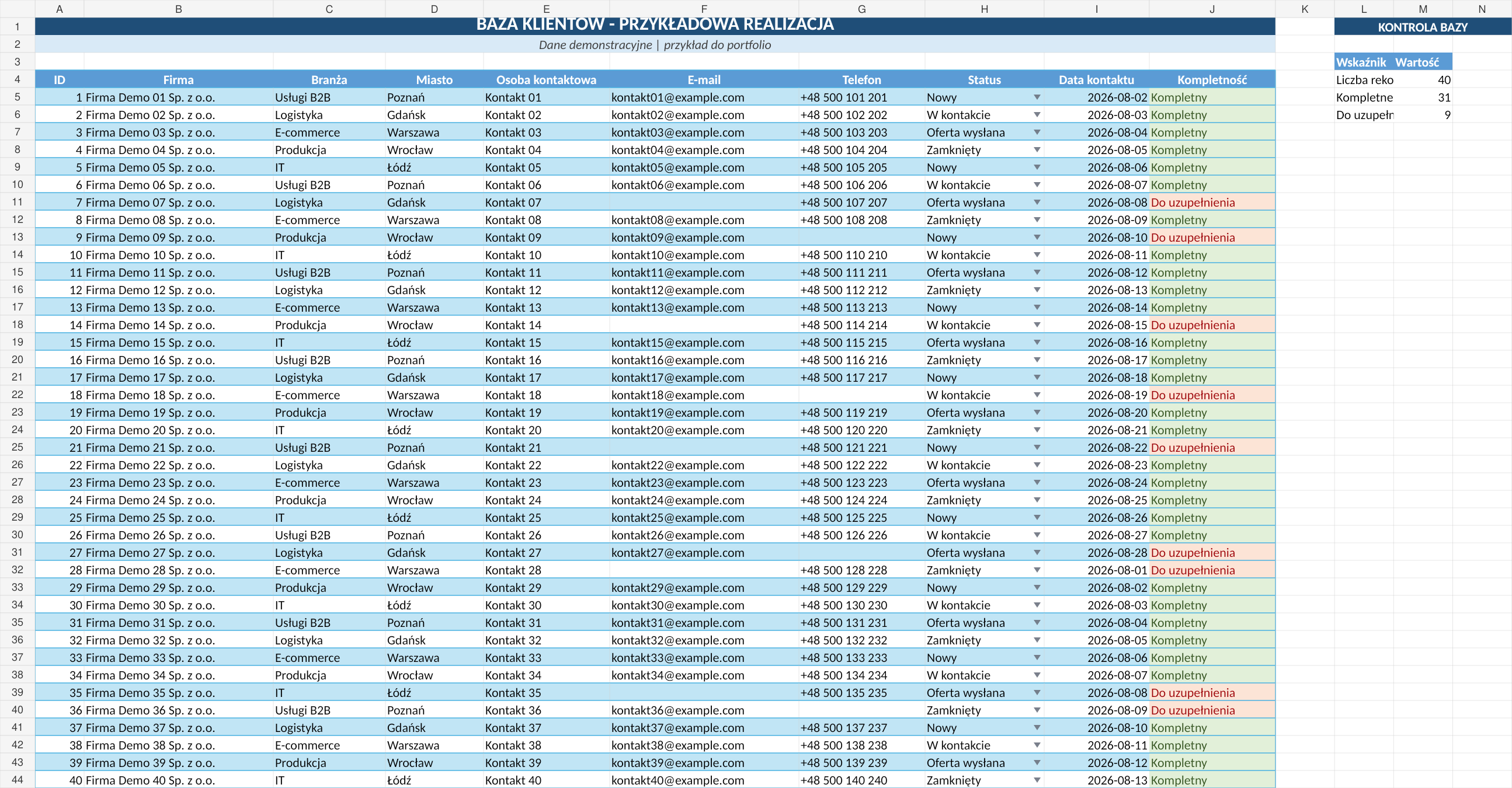
Task: Click the 'E-mail' table header
Action: point(704,80)
